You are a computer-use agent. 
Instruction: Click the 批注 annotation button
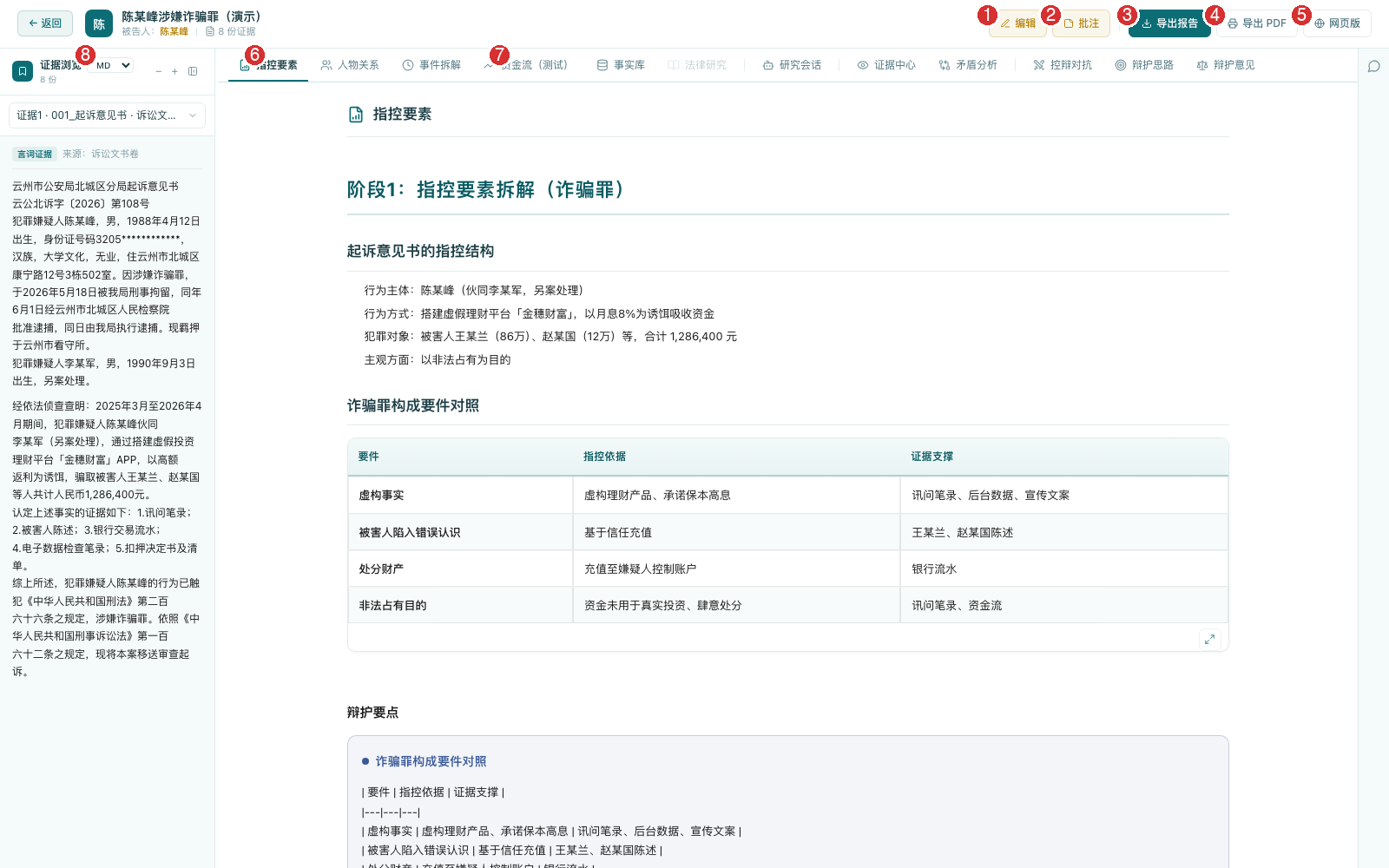coord(1081,23)
